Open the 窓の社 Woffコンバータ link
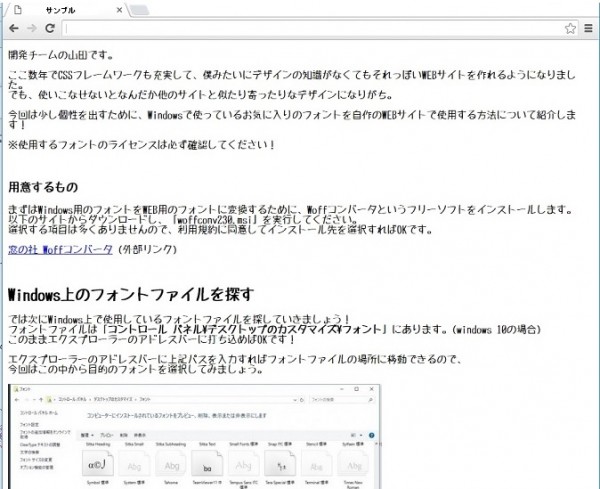The height and width of the screenshot is (489, 600). 60,249
